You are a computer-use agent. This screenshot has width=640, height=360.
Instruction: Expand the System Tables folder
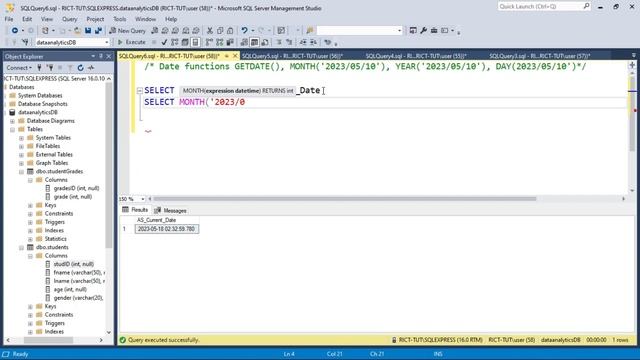point(21,138)
